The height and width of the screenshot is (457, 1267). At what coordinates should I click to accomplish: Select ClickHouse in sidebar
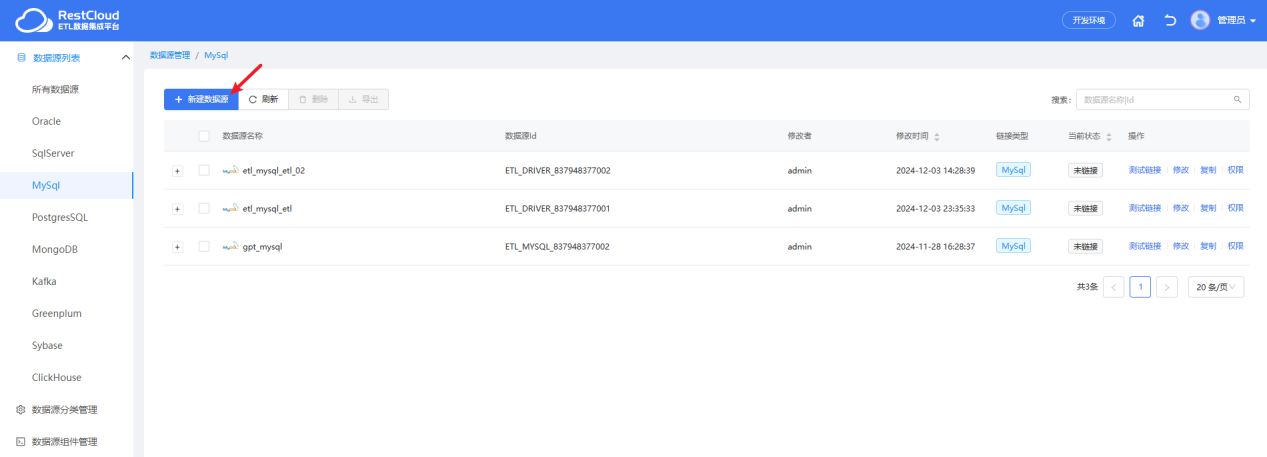tap(66, 377)
